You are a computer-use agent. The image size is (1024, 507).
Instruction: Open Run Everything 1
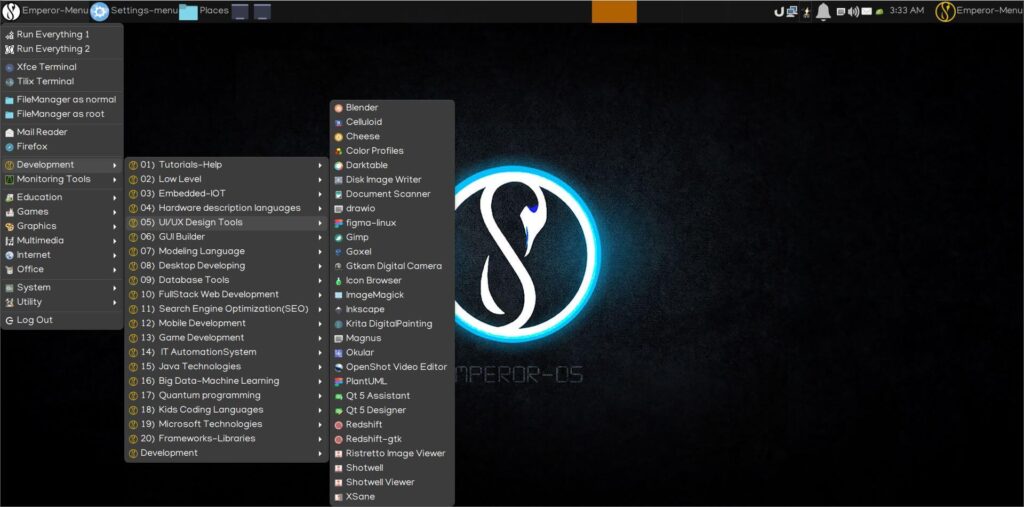pyautogui.click(x=62, y=35)
